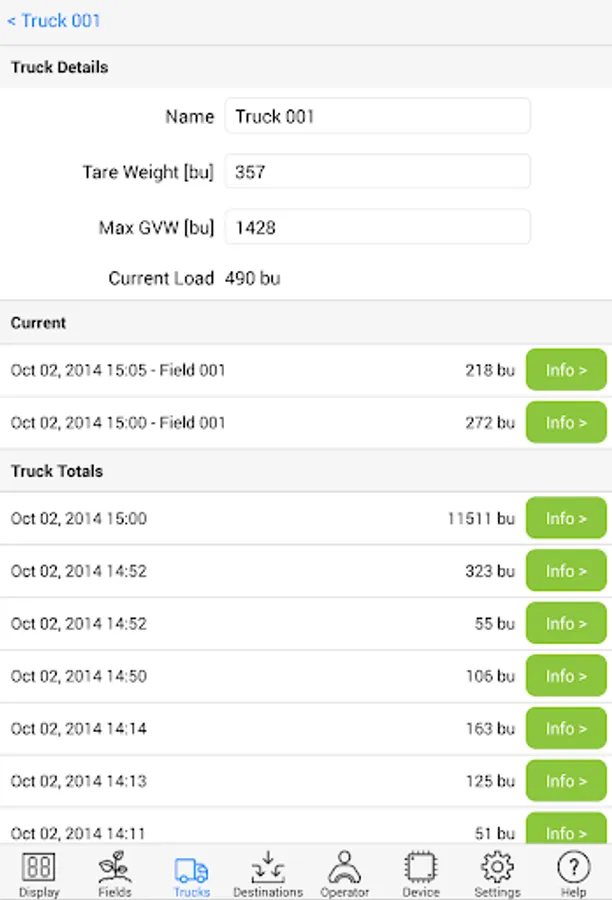Open Info for 323 bu truck total
This screenshot has width=612, height=900.
566,571
